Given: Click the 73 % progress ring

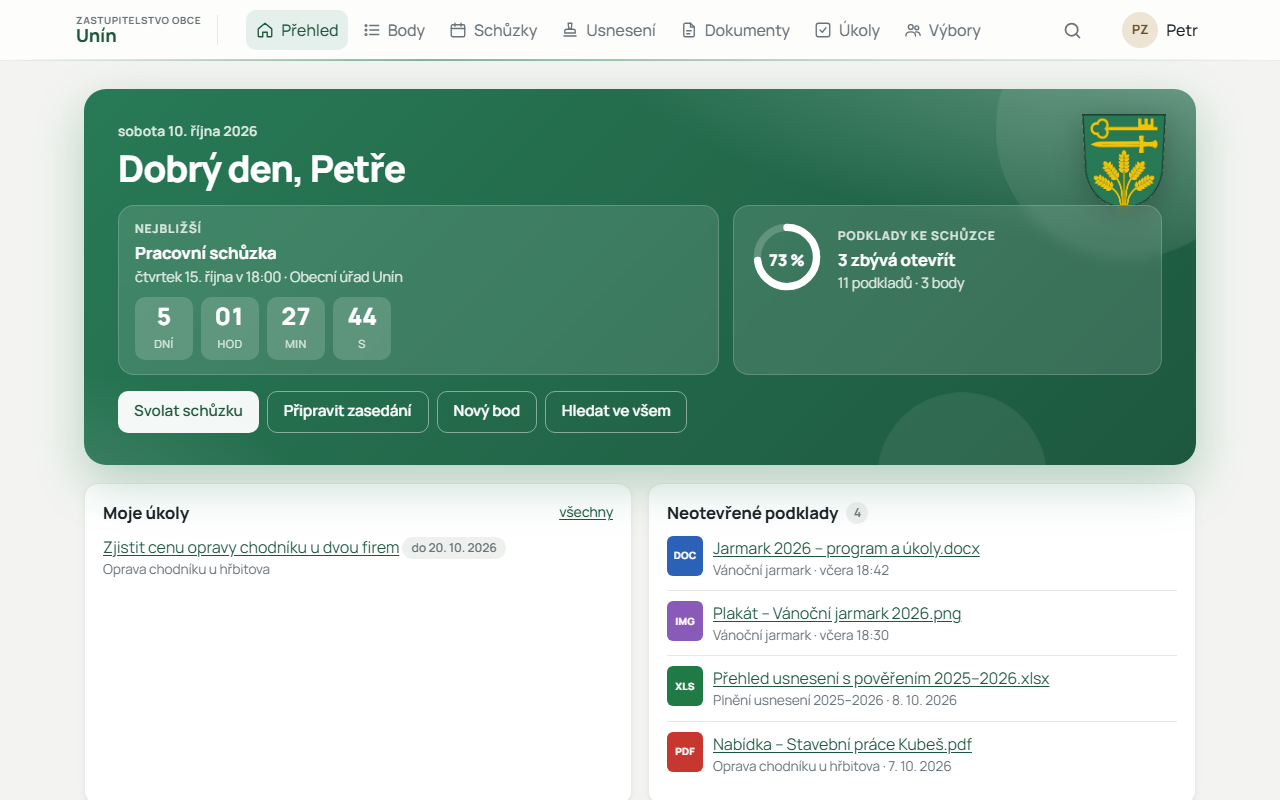Looking at the screenshot, I should click(x=786, y=258).
